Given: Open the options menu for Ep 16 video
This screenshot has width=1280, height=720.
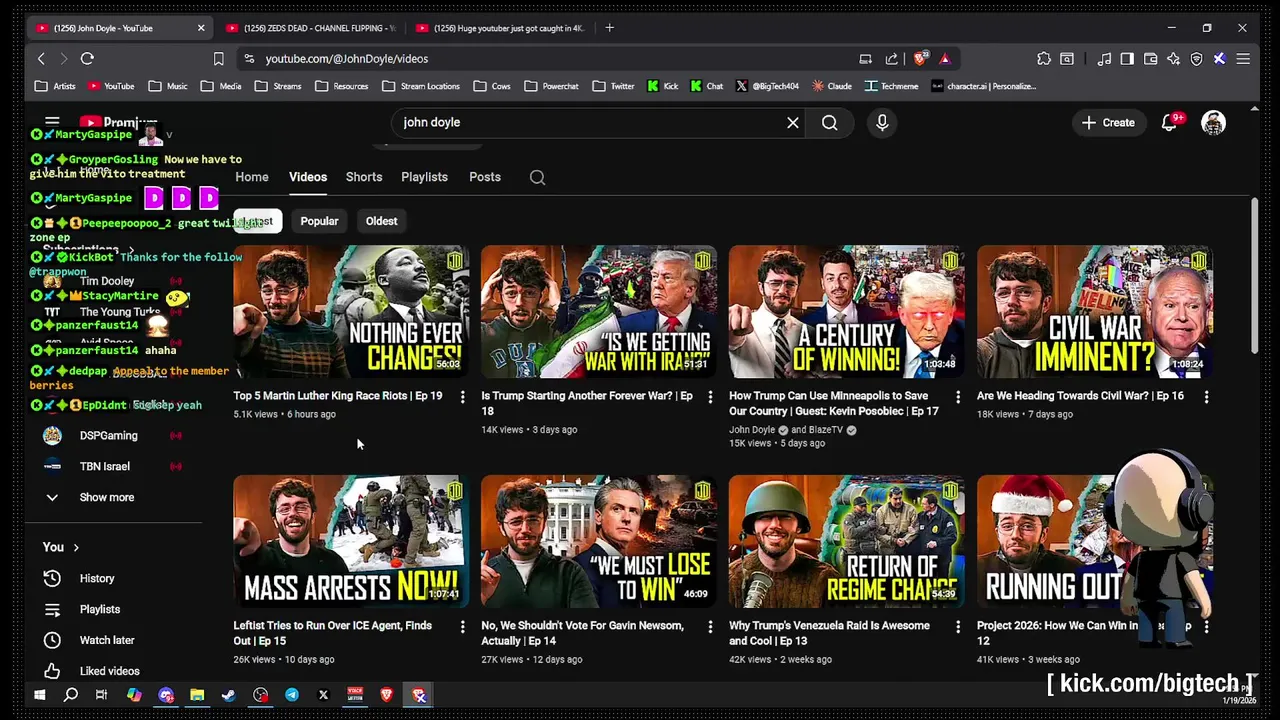Looking at the screenshot, I should (1206, 397).
